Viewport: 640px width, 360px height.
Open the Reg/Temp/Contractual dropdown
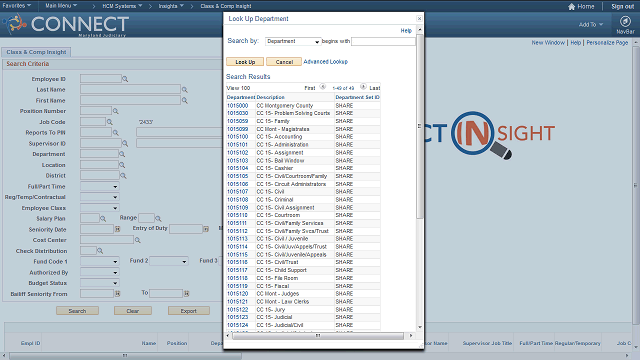pos(100,197)
